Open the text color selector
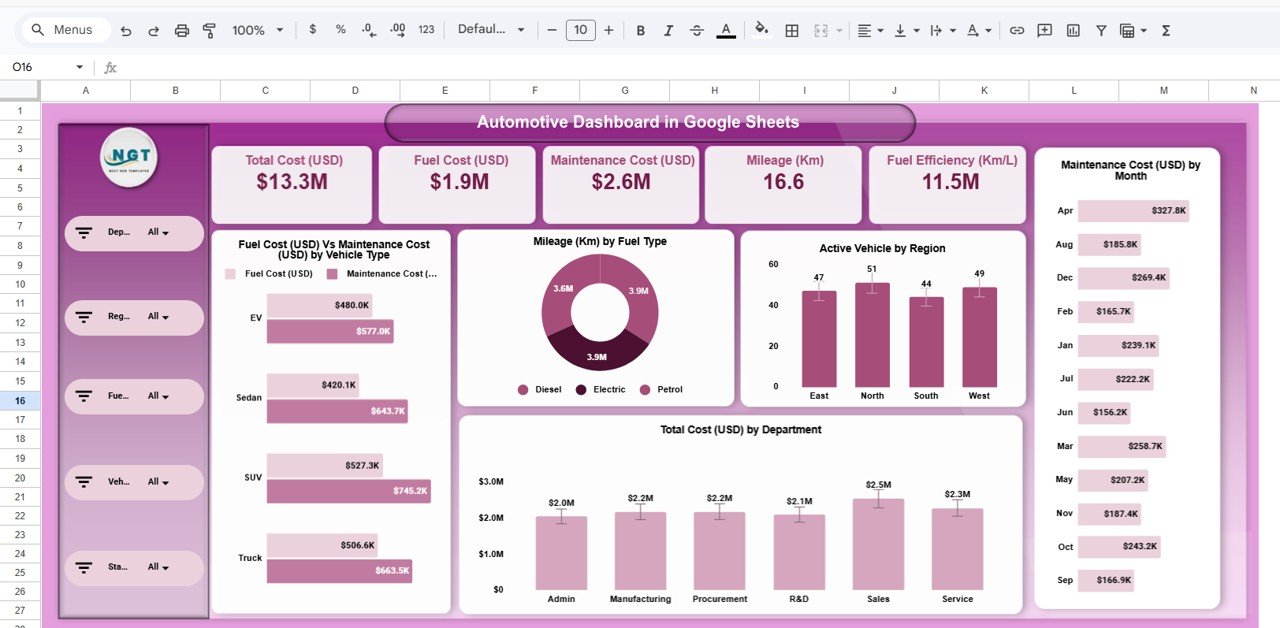The height and width of the screenshot is (628, 1280). point(726,30)
